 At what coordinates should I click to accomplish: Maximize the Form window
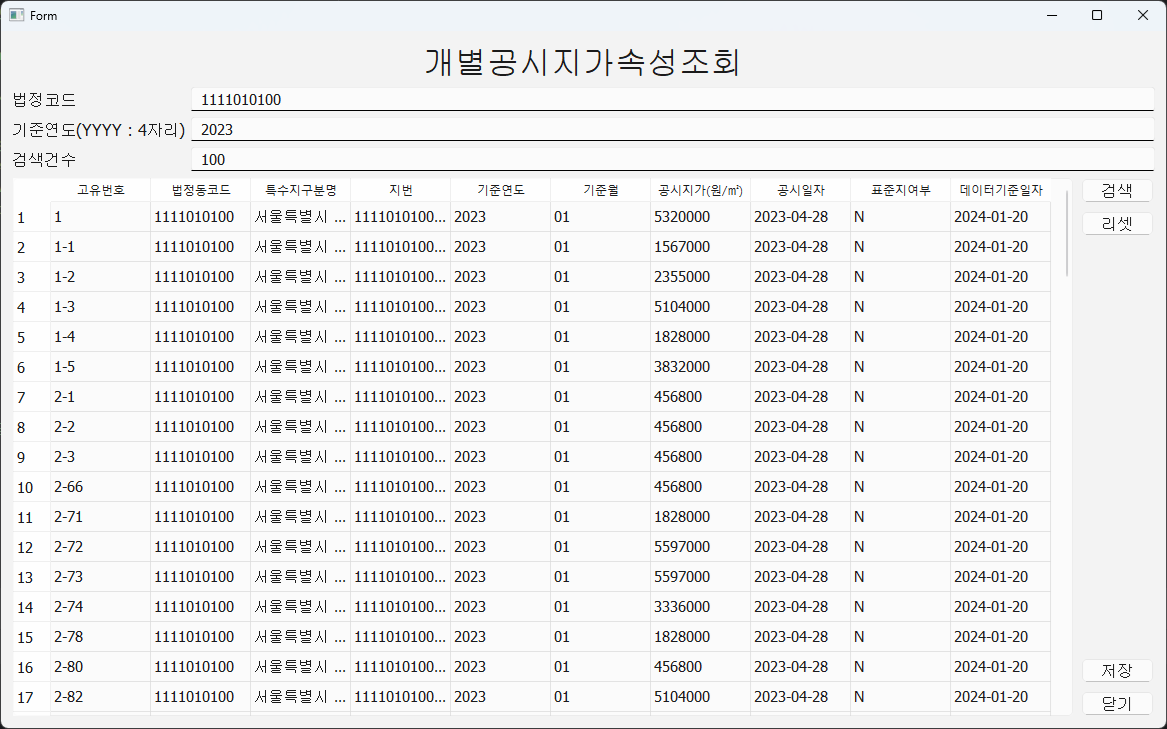(1097, 15)
